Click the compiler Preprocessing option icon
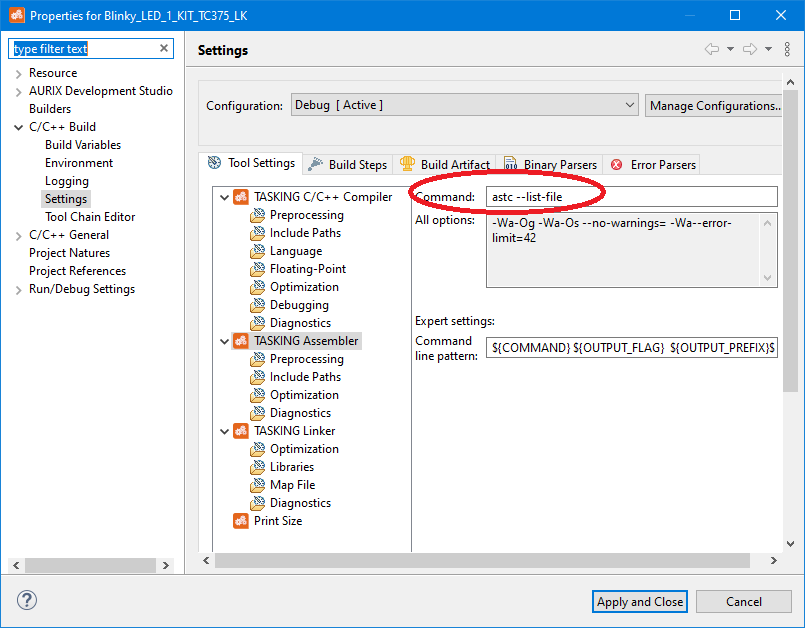The image size is (805, 628). coord(258,216)
